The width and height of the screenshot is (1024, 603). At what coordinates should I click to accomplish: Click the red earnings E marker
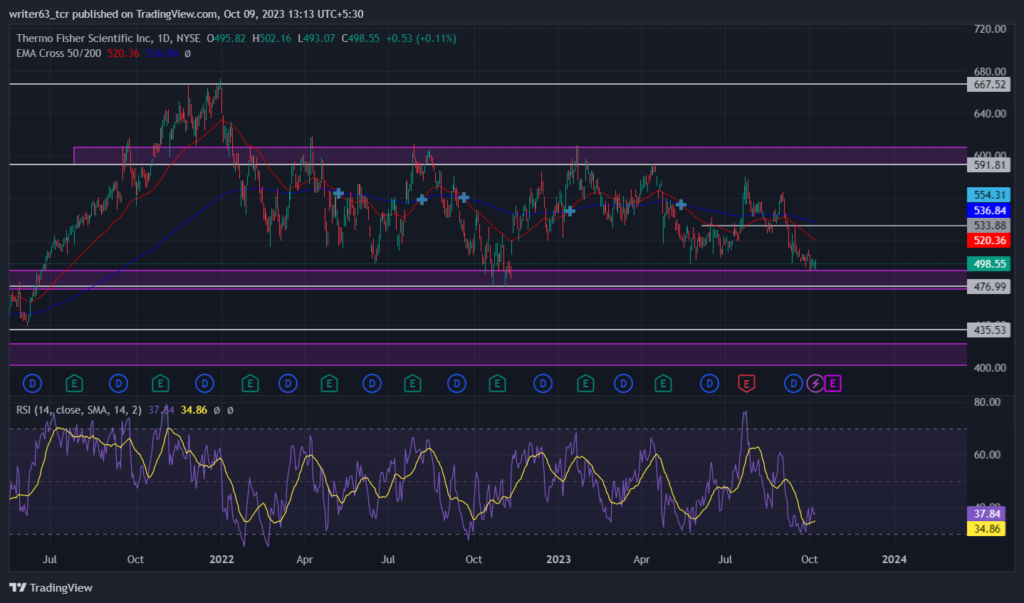coord(746,383)
